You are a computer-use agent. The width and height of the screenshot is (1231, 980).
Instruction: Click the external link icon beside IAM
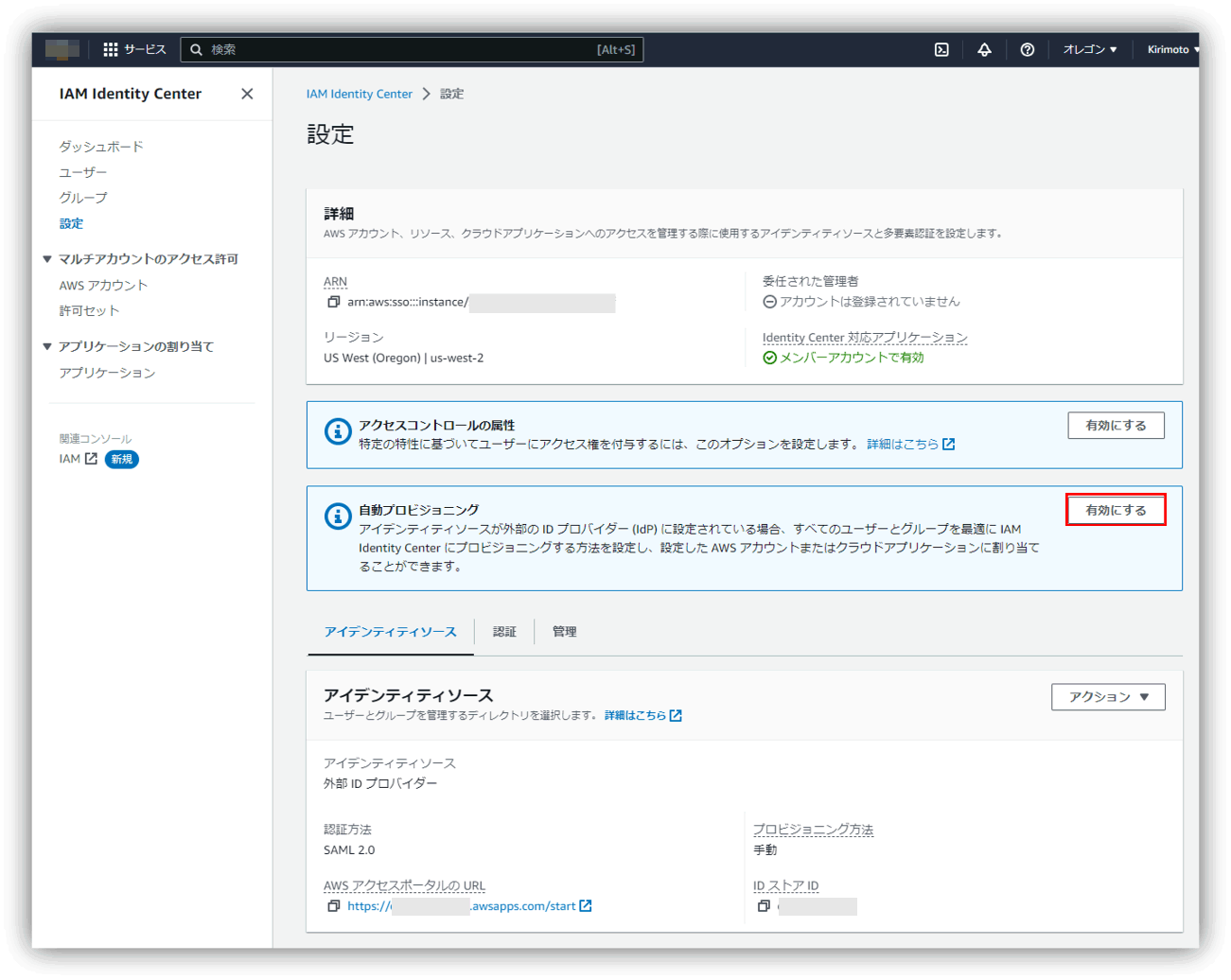(x=91, y=459)
